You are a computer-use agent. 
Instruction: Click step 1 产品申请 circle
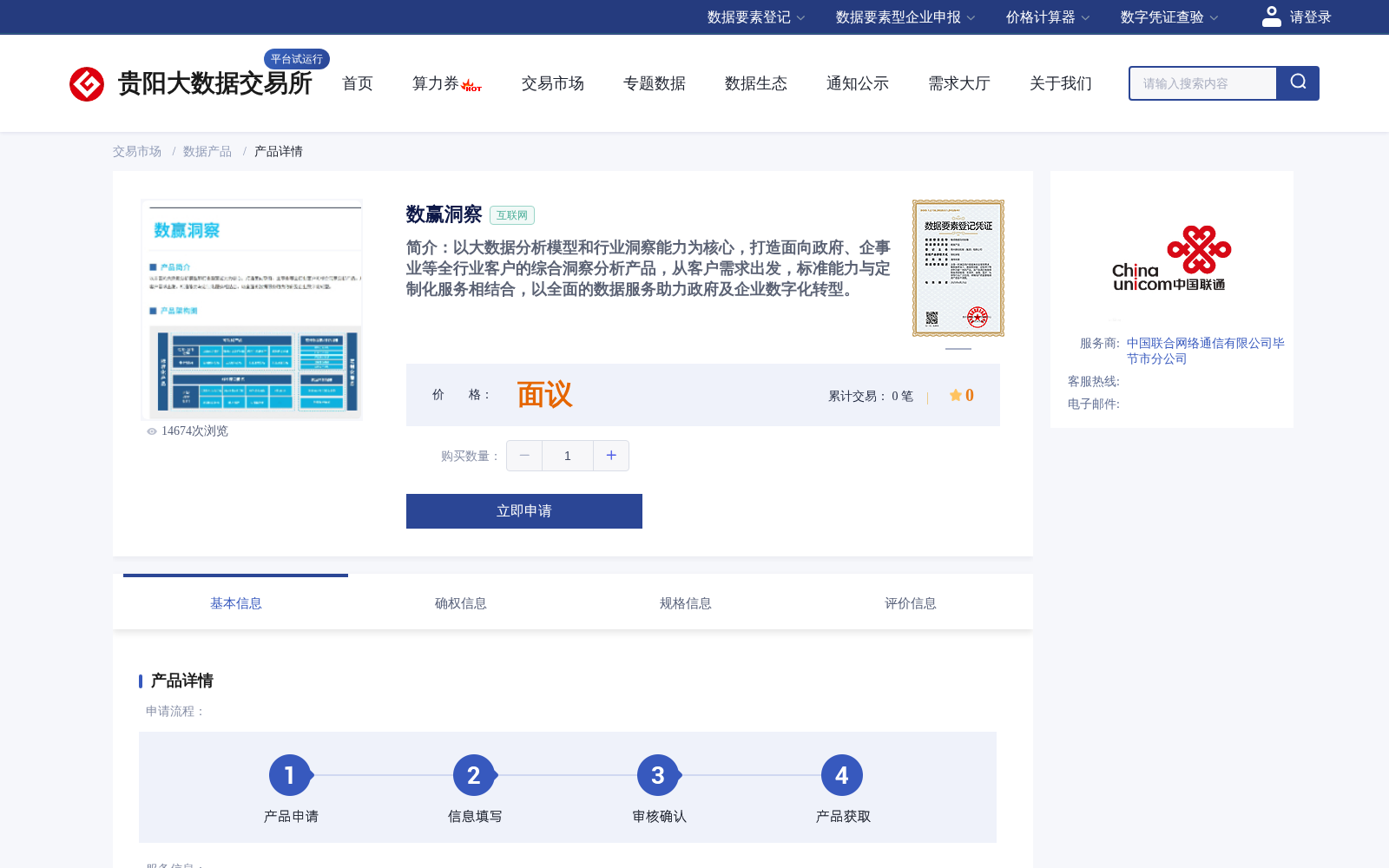(x=290, y=775)
